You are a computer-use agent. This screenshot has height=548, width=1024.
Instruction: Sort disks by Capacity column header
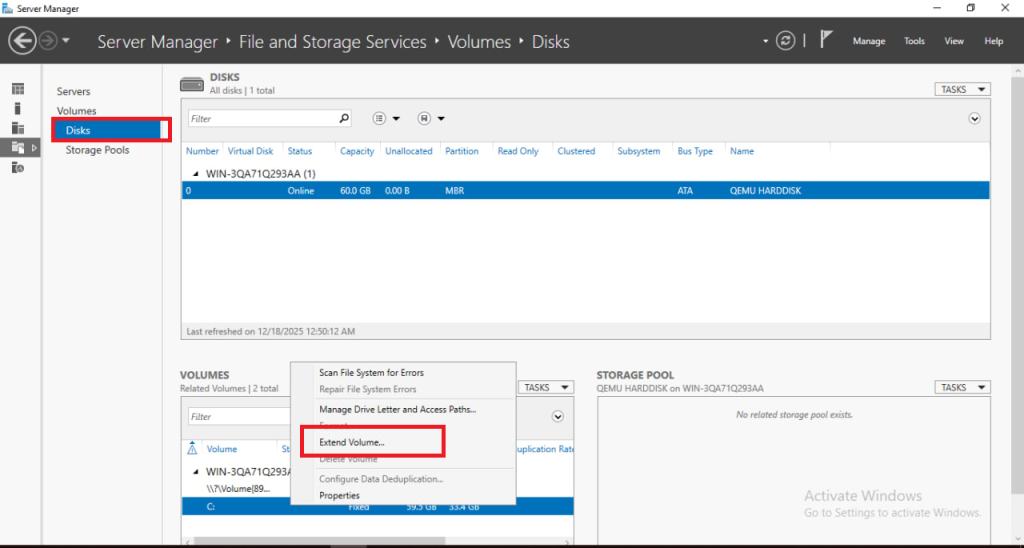357,151
